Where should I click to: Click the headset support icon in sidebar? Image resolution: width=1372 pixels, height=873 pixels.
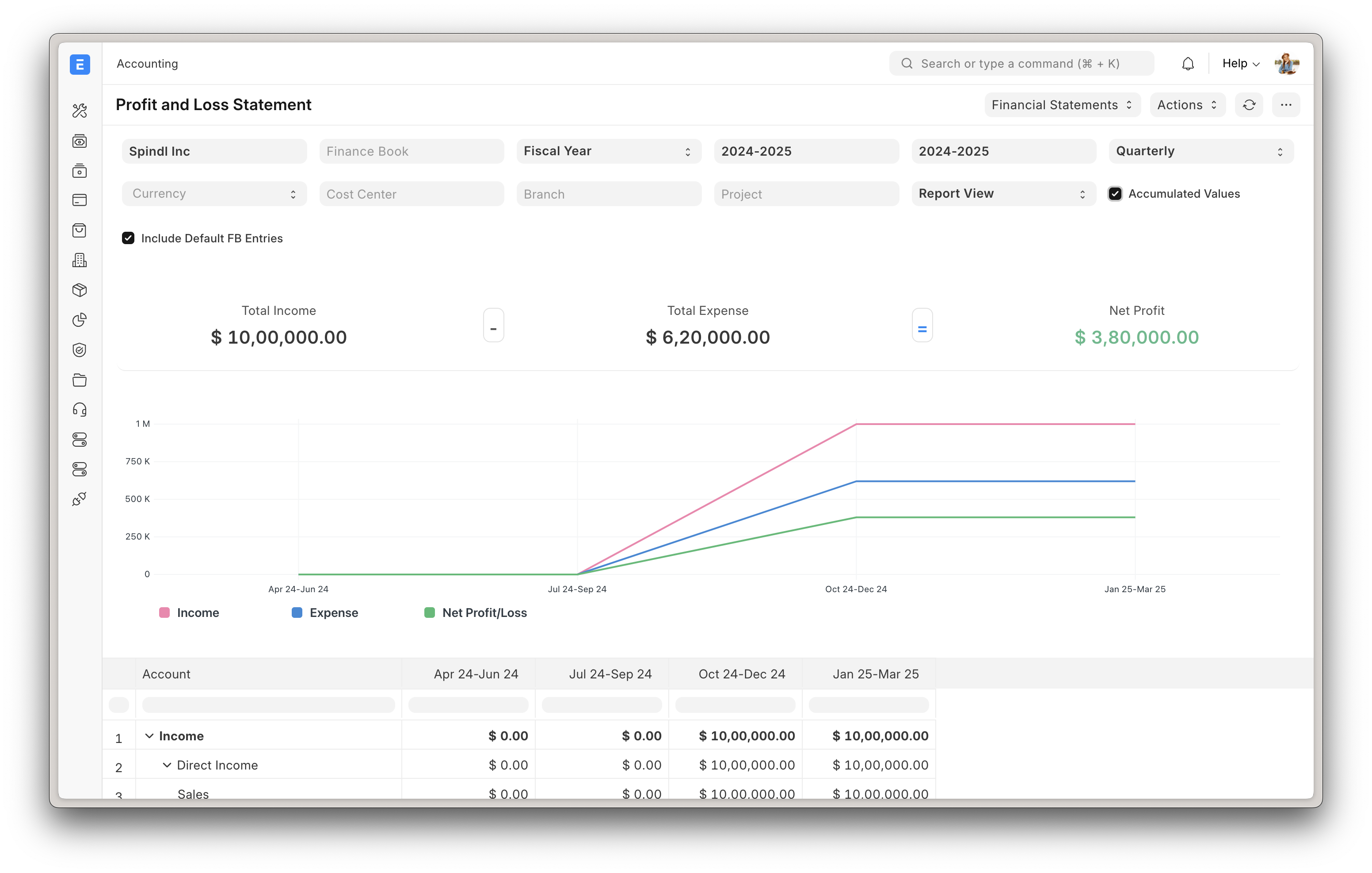tap(80, 409)
